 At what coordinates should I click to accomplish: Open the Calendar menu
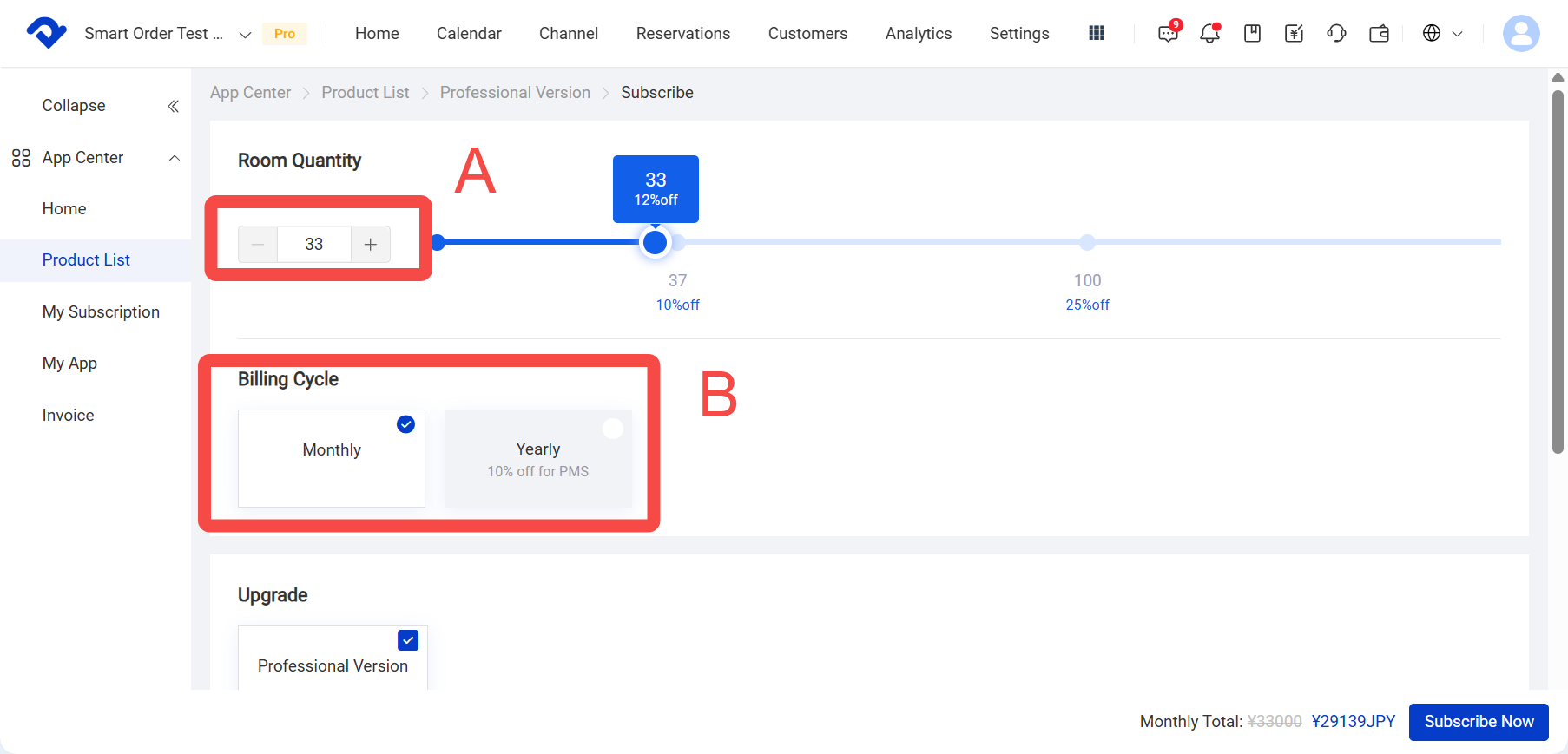pos(469,33)
